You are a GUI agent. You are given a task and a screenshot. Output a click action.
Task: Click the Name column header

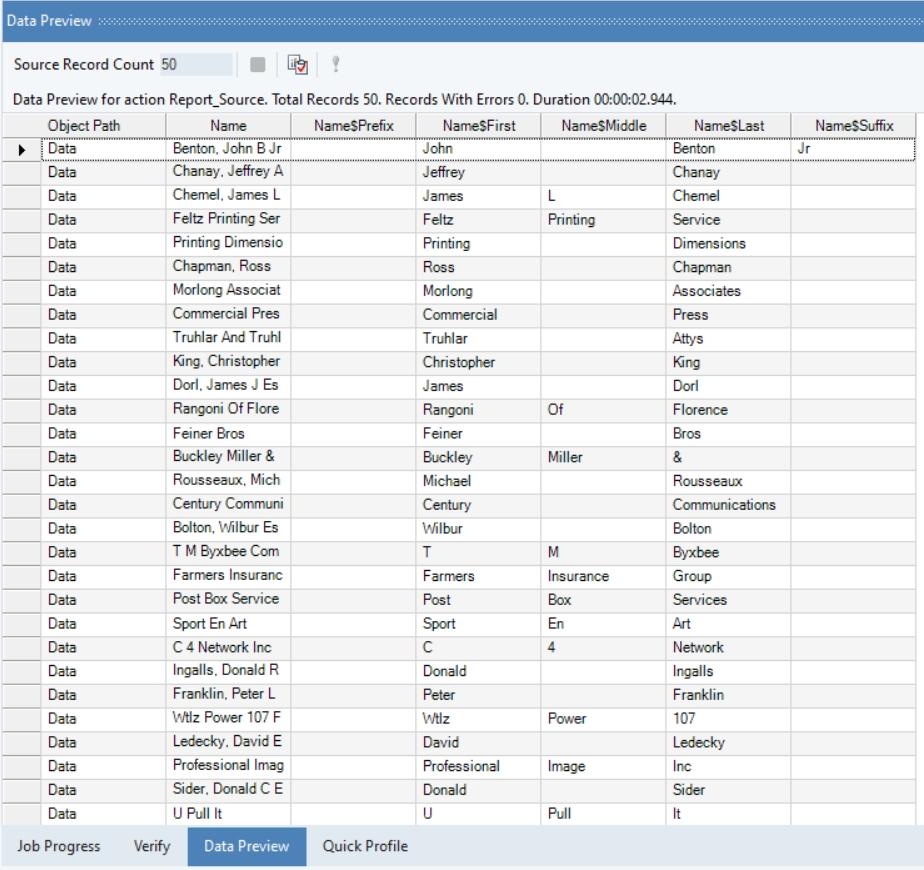(228, 125)
